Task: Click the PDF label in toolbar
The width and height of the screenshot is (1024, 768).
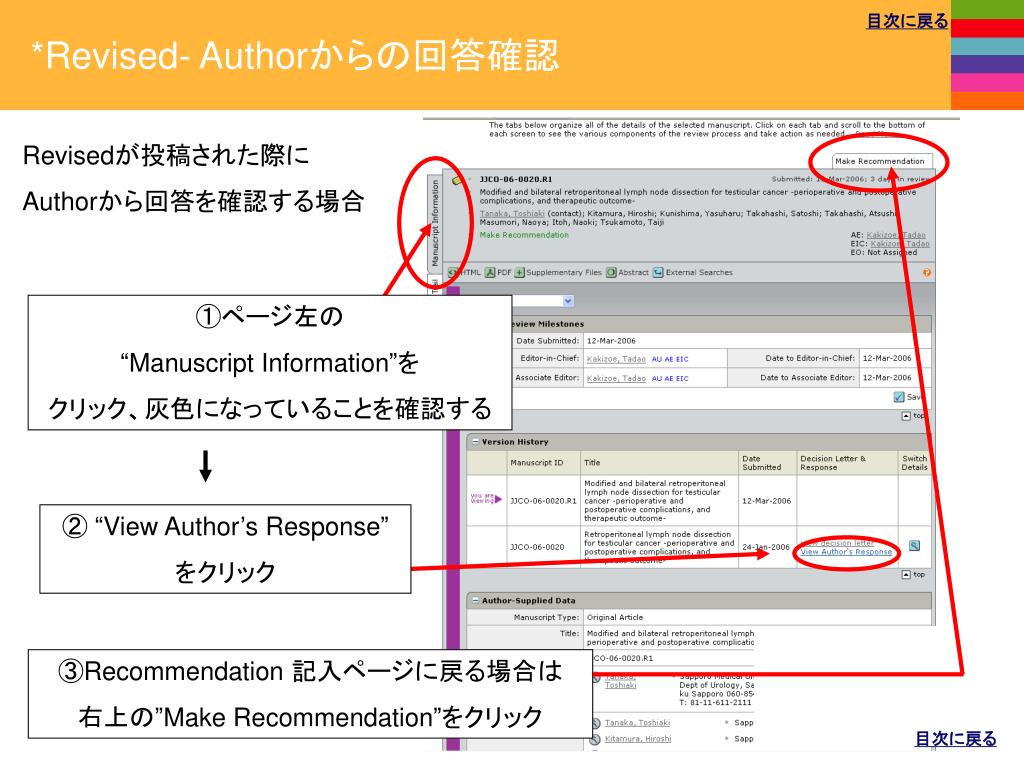Action: click(504, 272)
